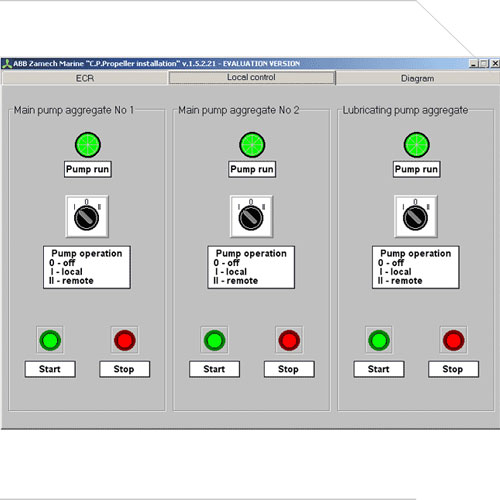
Task: Click red Stop lamp of Lubricating pump aggregate
Action: coord(453,340)
